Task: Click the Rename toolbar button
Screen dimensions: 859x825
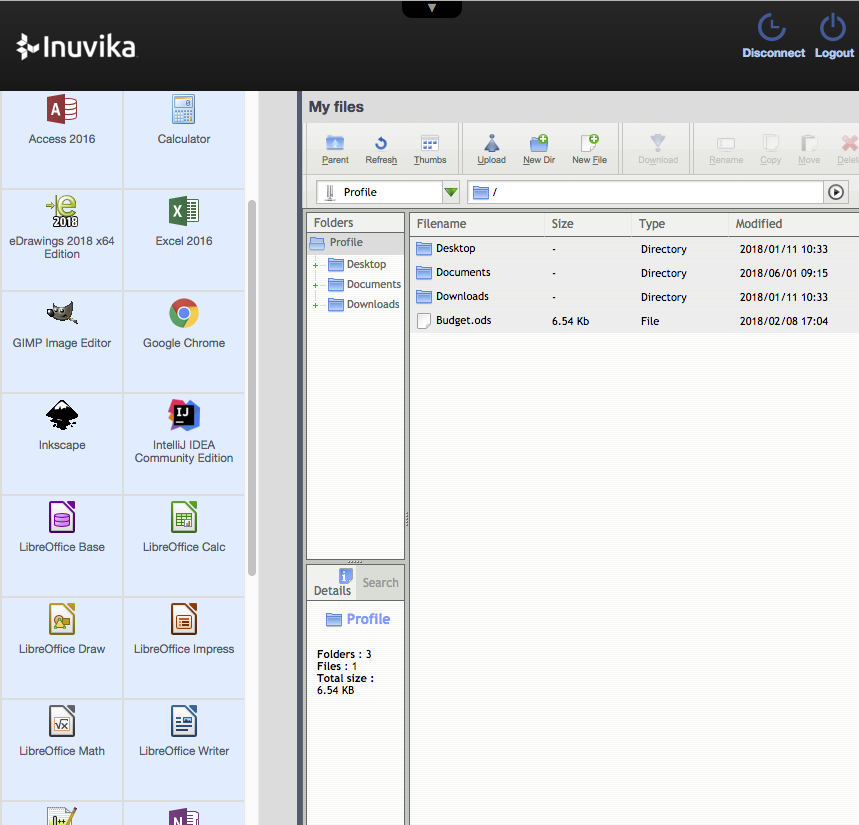Action: tap(726, 150)
